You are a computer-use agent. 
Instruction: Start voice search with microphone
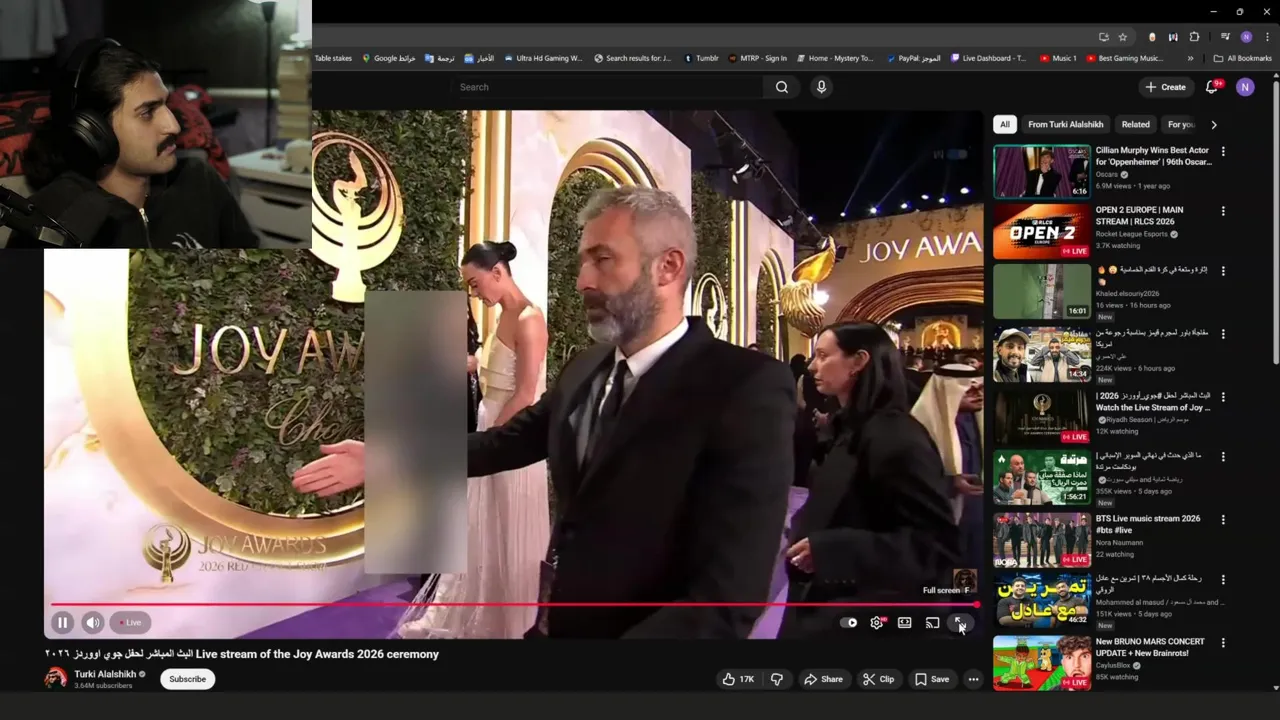coord(821,87)
